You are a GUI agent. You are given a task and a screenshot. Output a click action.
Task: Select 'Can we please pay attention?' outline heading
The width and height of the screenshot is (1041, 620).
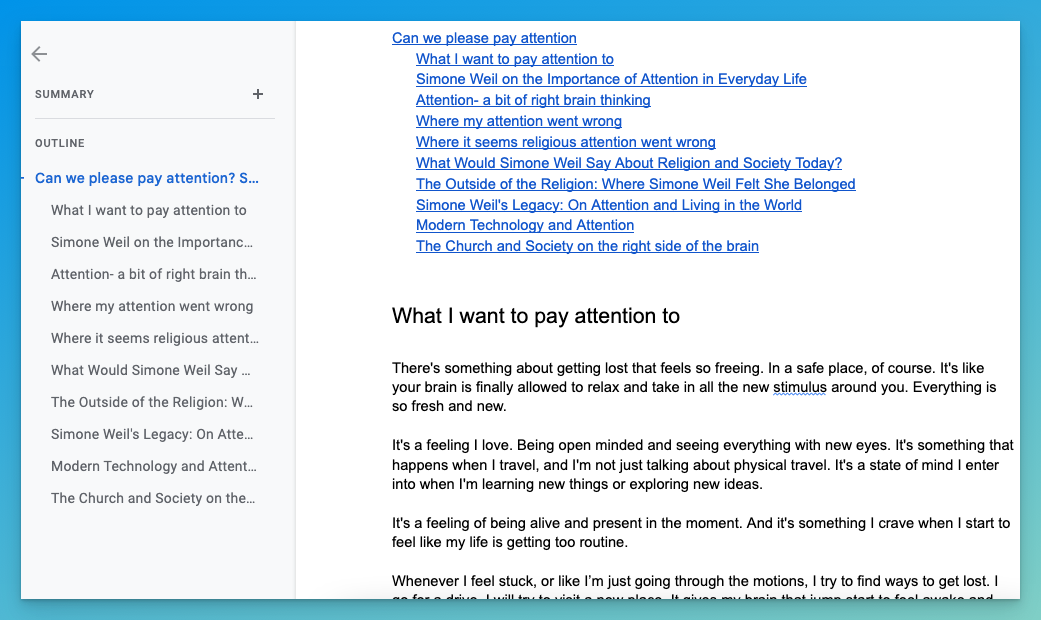(x=147, y=178)
